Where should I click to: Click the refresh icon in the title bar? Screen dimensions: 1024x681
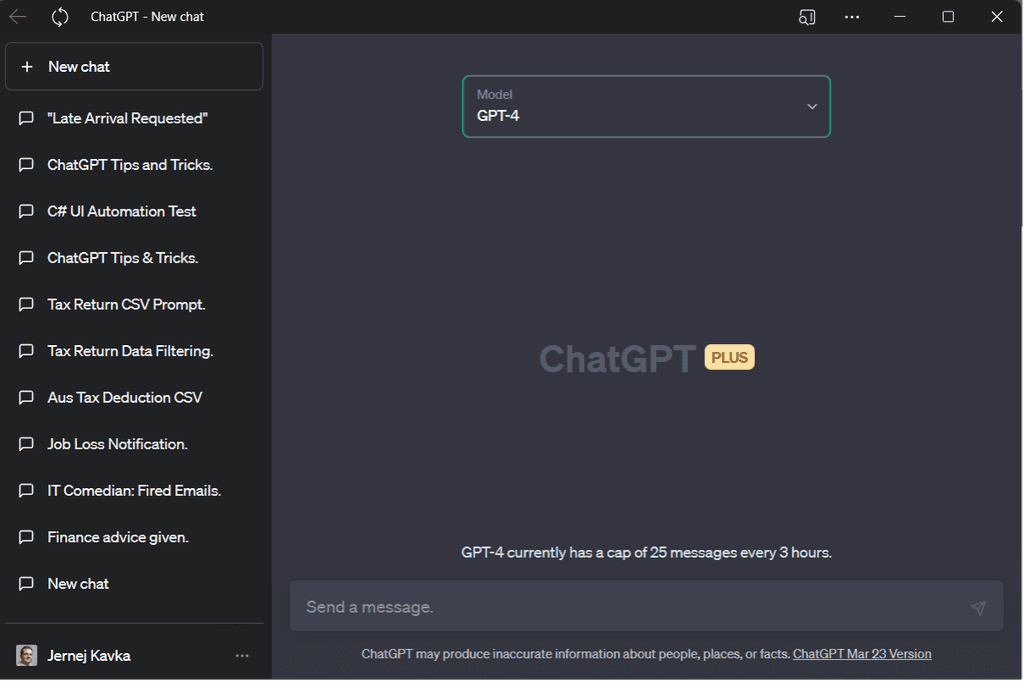[x=59, y=16]
